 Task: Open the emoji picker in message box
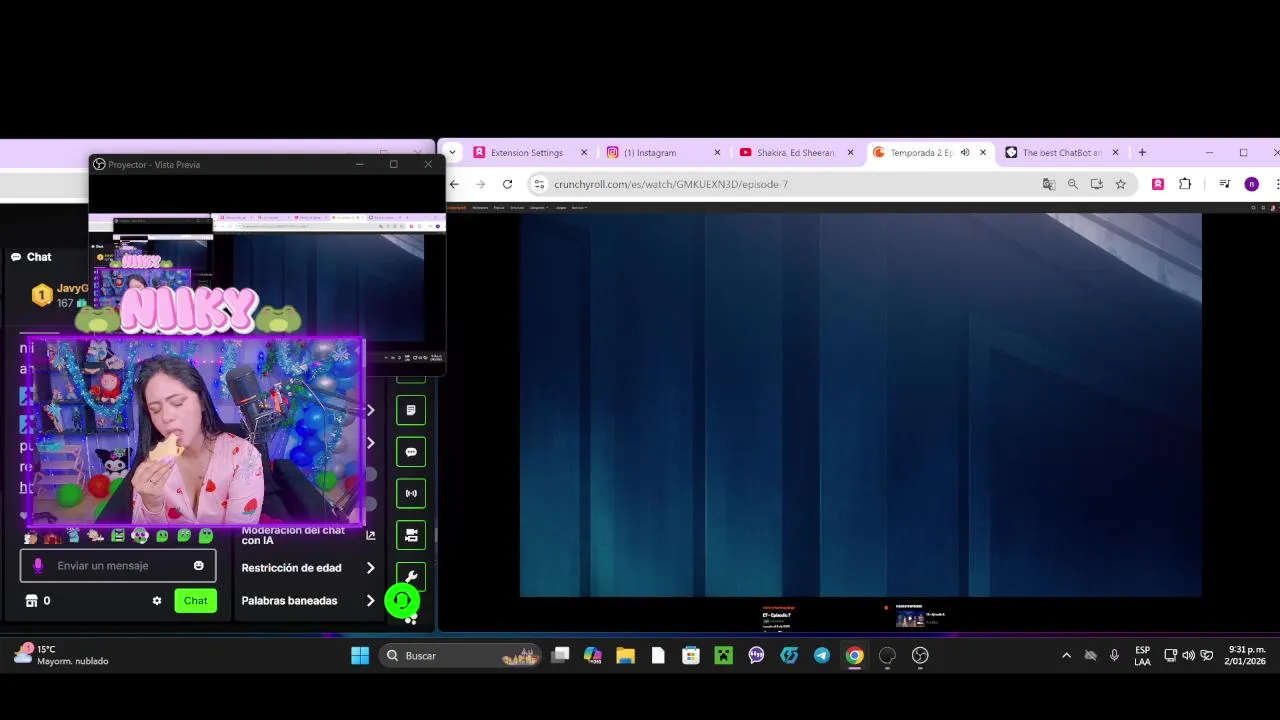pyautogui.click(x=198, y=566)
